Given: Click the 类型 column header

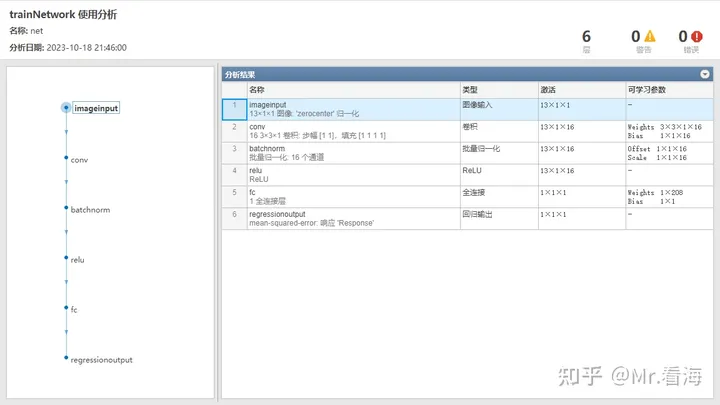Looking at the screenshot, I should point(500,90).
